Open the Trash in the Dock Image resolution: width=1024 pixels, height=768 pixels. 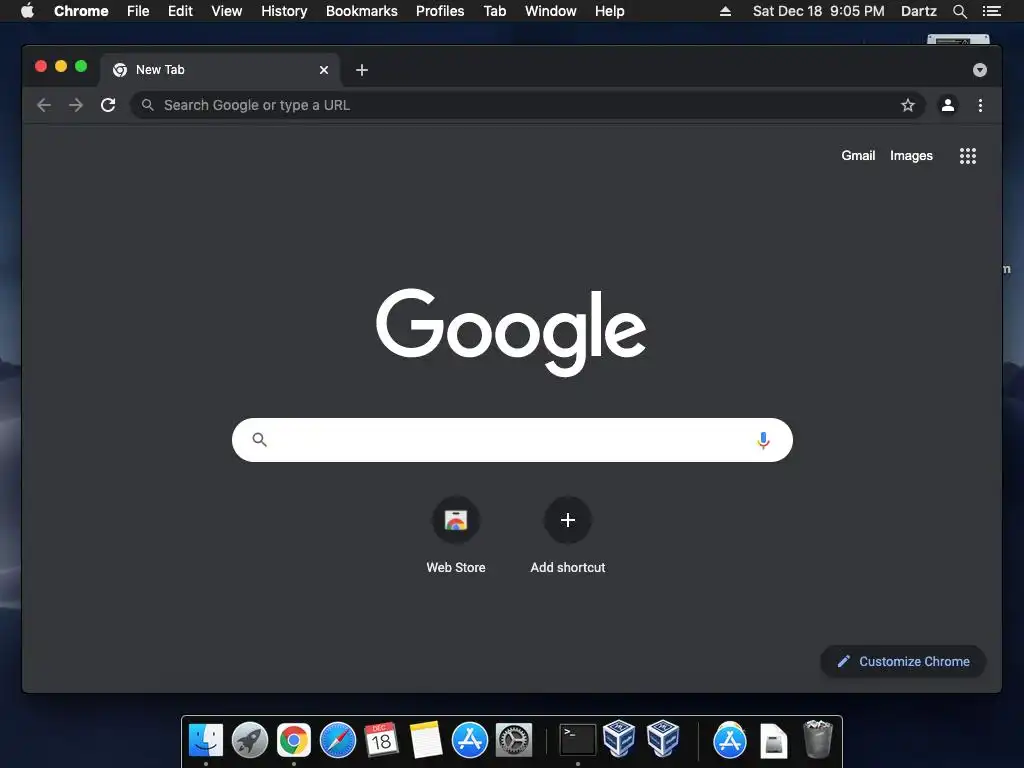[x=818, y=739]
